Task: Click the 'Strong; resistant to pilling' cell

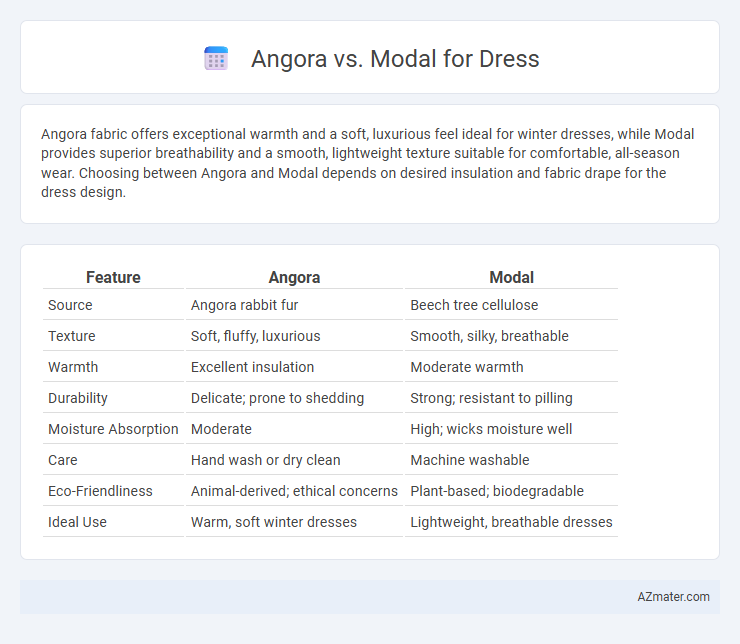Action: tap(491, 398)
